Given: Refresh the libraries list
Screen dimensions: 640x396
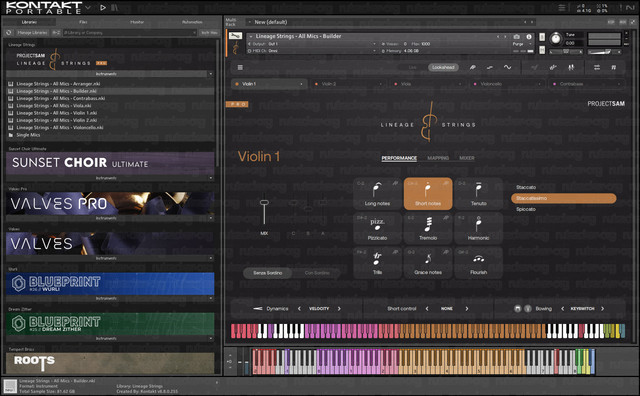Looking at the screenshot, I should click(9, 33).
